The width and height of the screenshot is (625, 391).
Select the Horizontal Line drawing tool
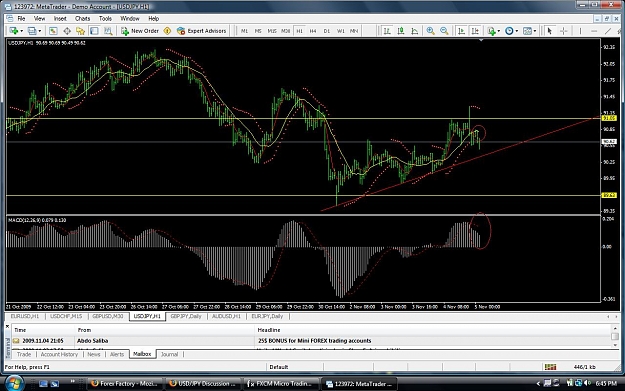click(594, 31)
